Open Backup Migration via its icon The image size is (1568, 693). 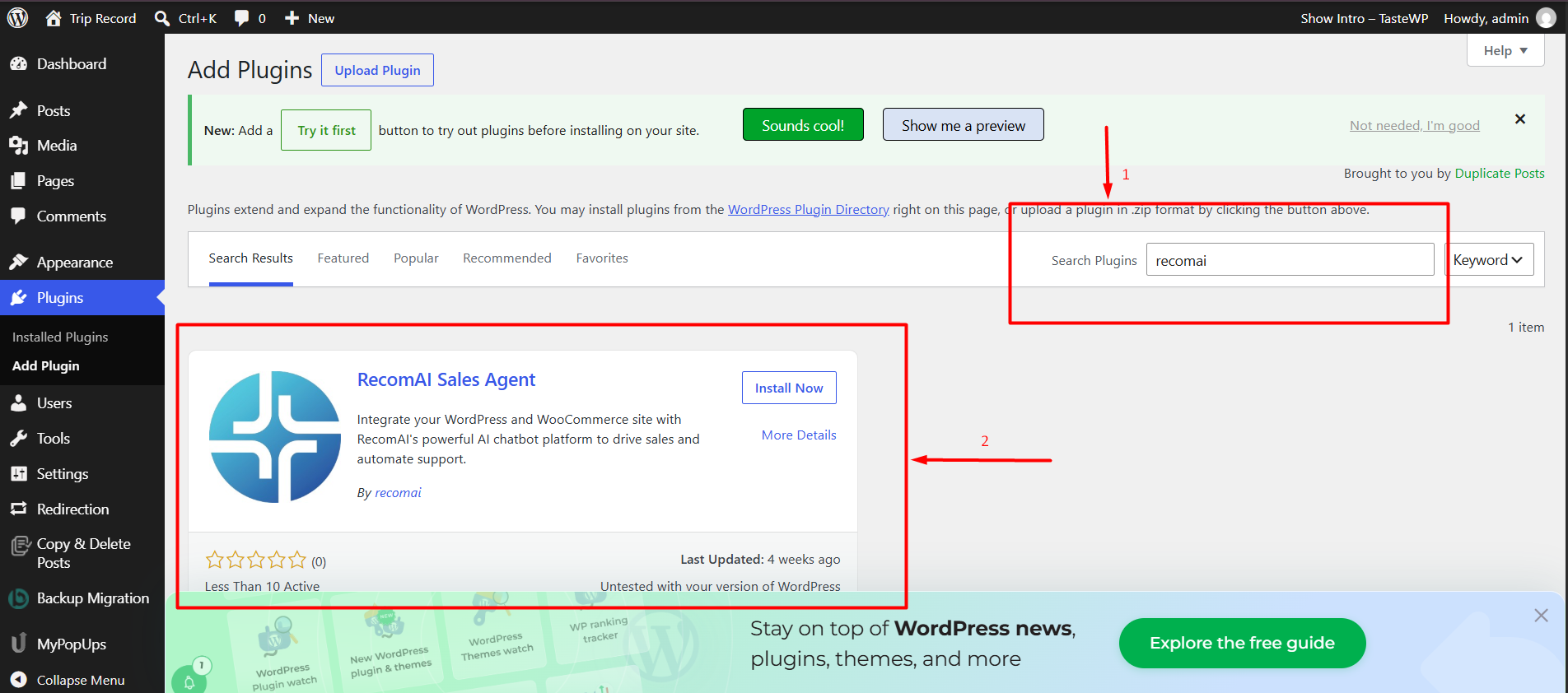[19, 598]
